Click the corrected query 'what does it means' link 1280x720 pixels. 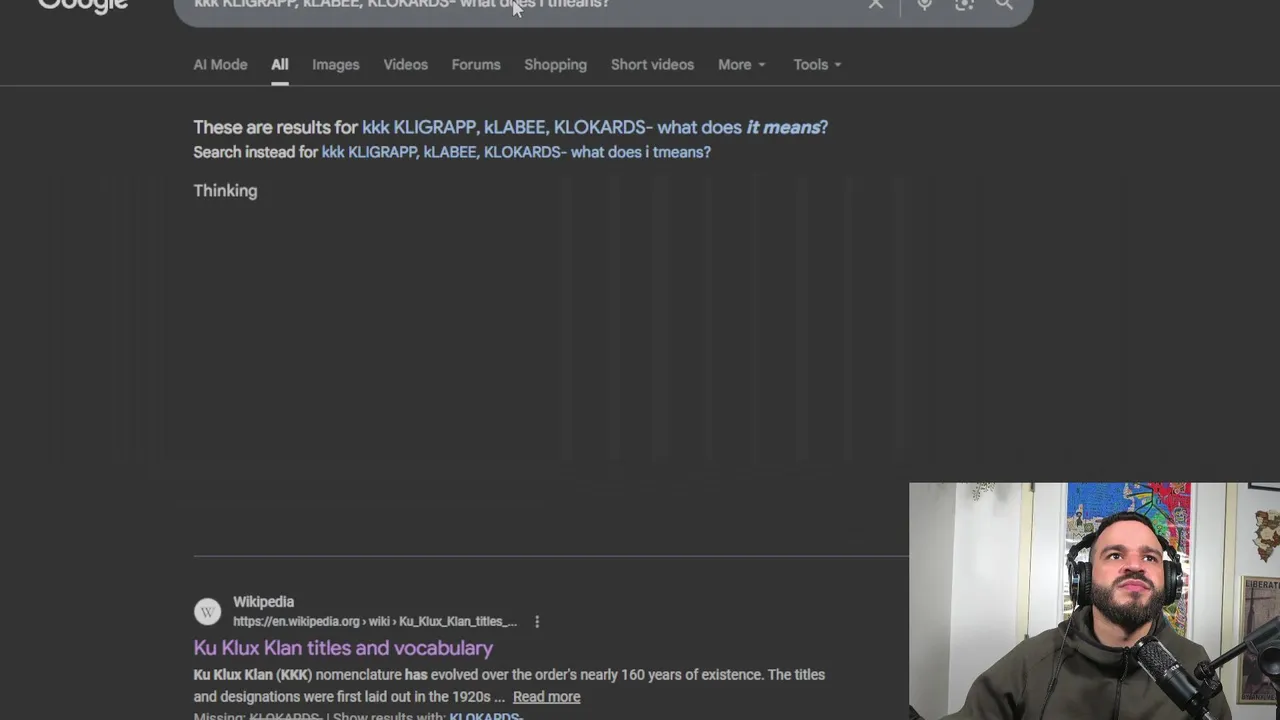coord(595,127)
